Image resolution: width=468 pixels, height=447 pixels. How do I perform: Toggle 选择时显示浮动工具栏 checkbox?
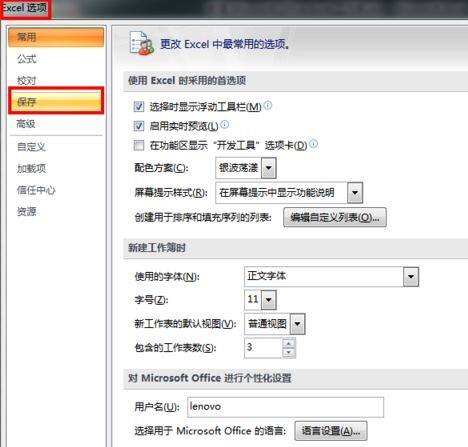[x=139, y=107]
